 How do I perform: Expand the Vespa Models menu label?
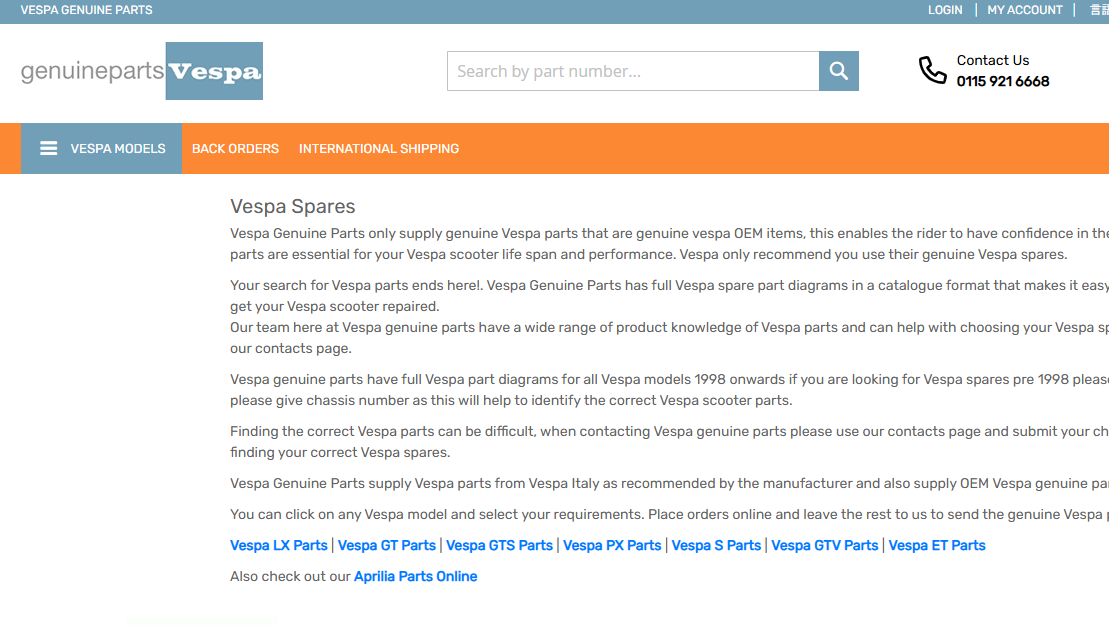(118, 148)
